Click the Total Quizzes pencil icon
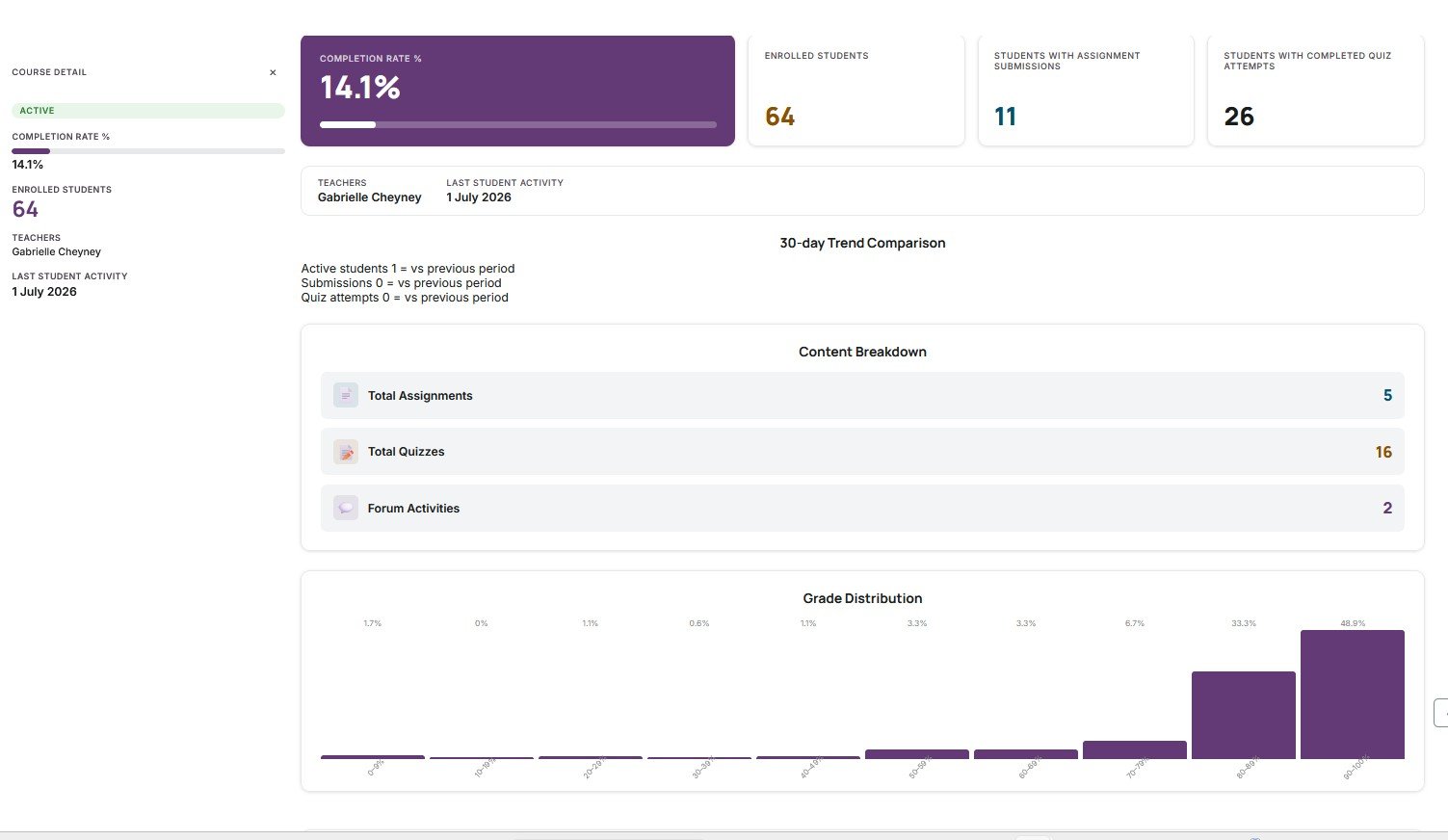 tap(346, 452)
